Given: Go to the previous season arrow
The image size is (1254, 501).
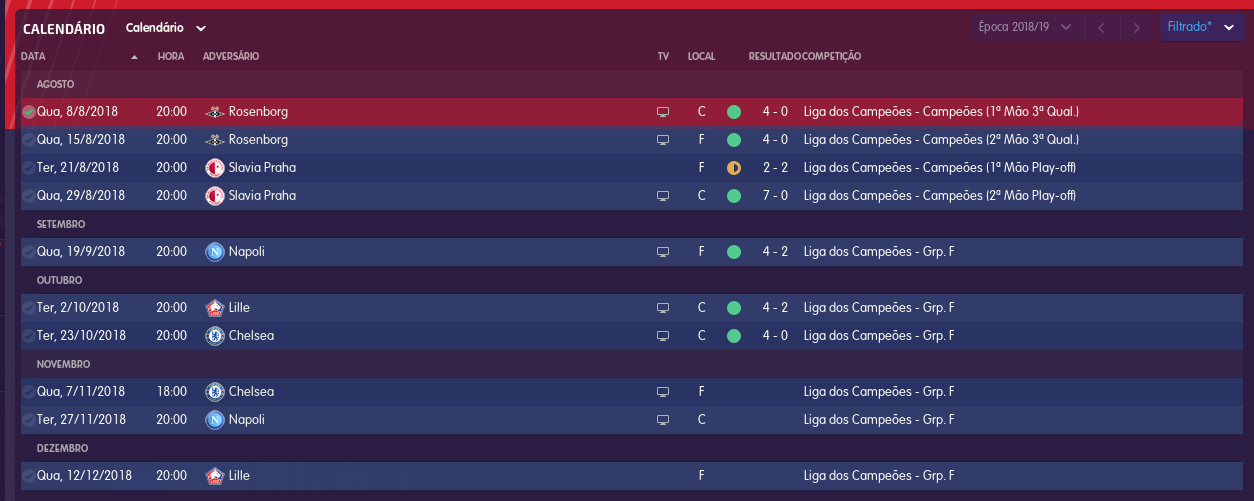Looking at the screenshot, I should click(x=1101, y=28).
